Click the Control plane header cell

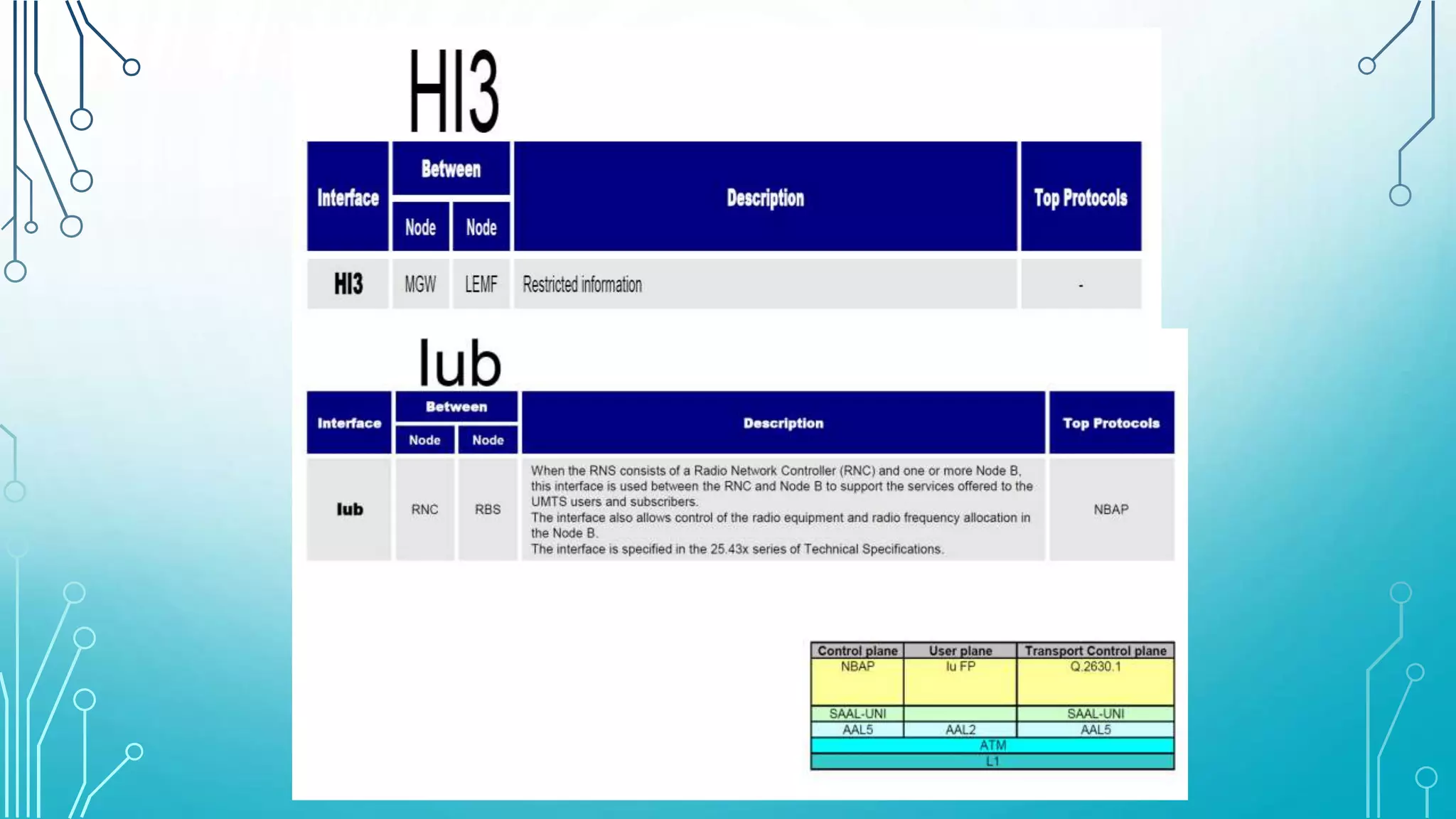pos(857,651)
